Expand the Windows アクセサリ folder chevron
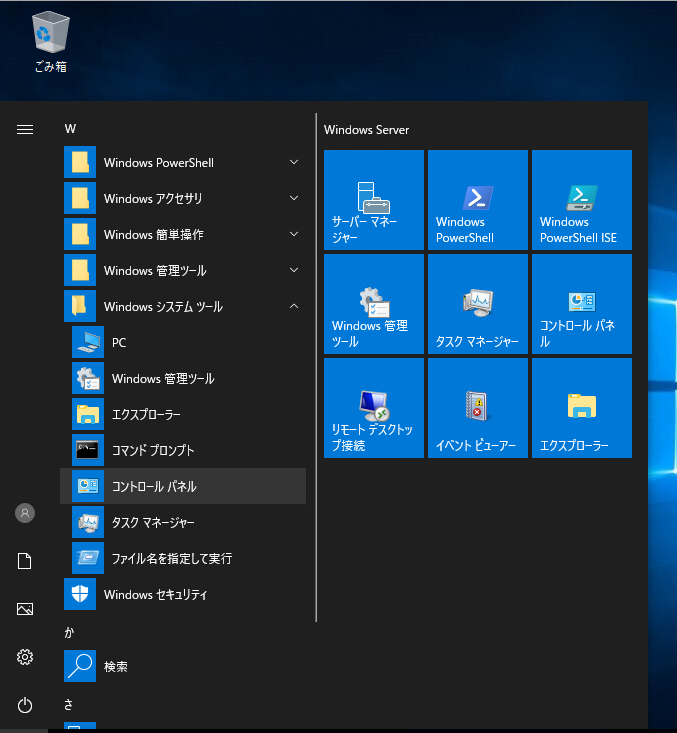 coord(294,198)
